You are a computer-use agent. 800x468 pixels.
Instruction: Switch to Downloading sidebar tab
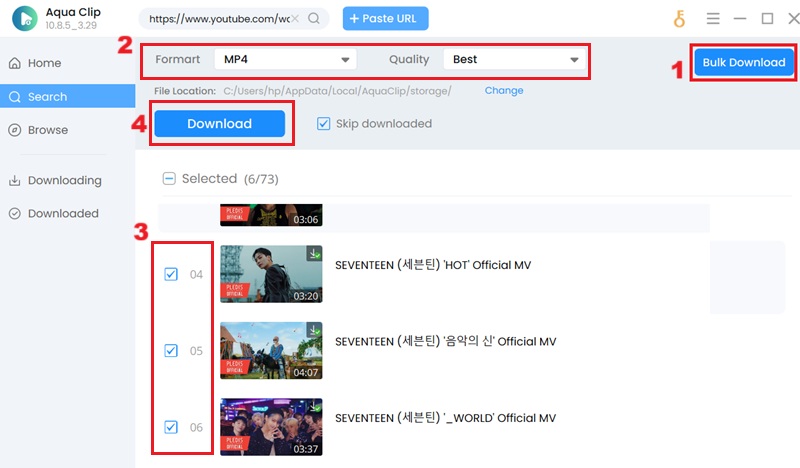(x=64, y=180)
